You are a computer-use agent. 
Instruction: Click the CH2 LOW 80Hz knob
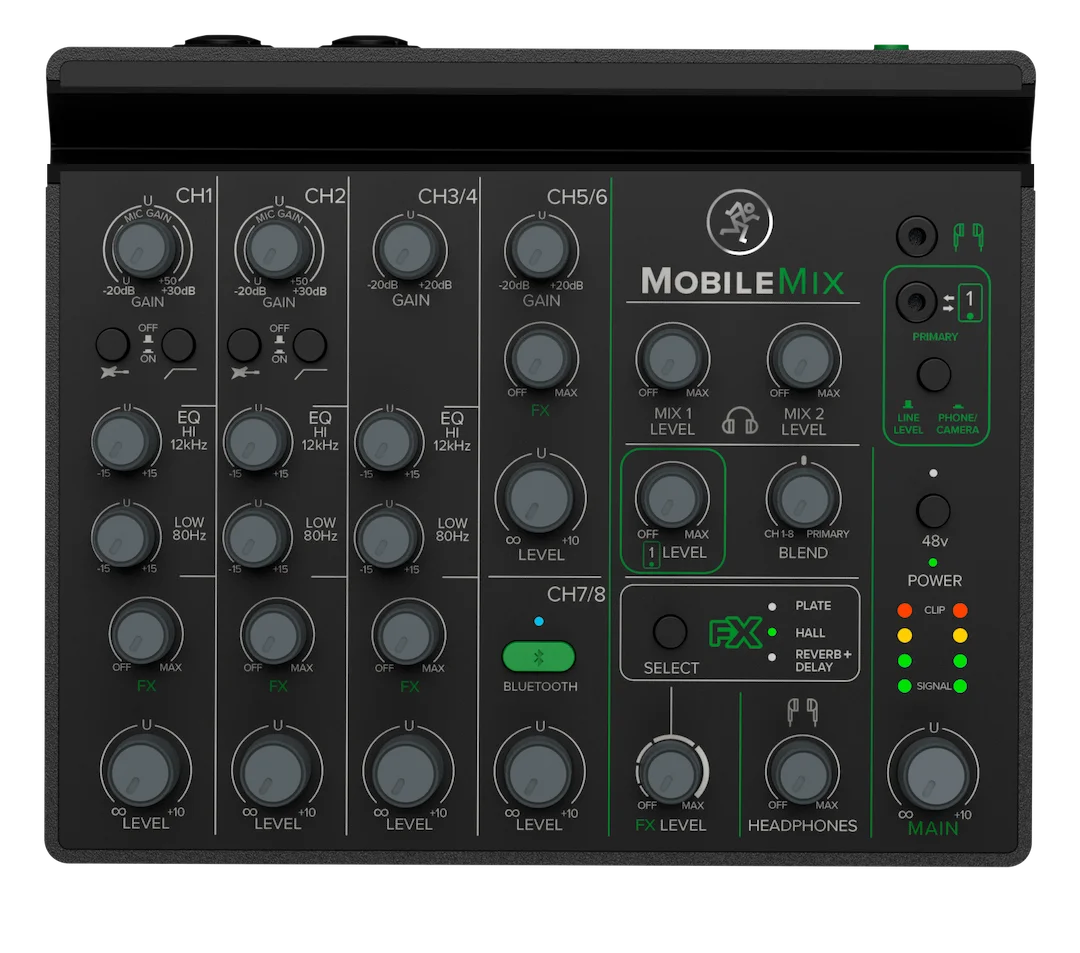click(256, 537)
